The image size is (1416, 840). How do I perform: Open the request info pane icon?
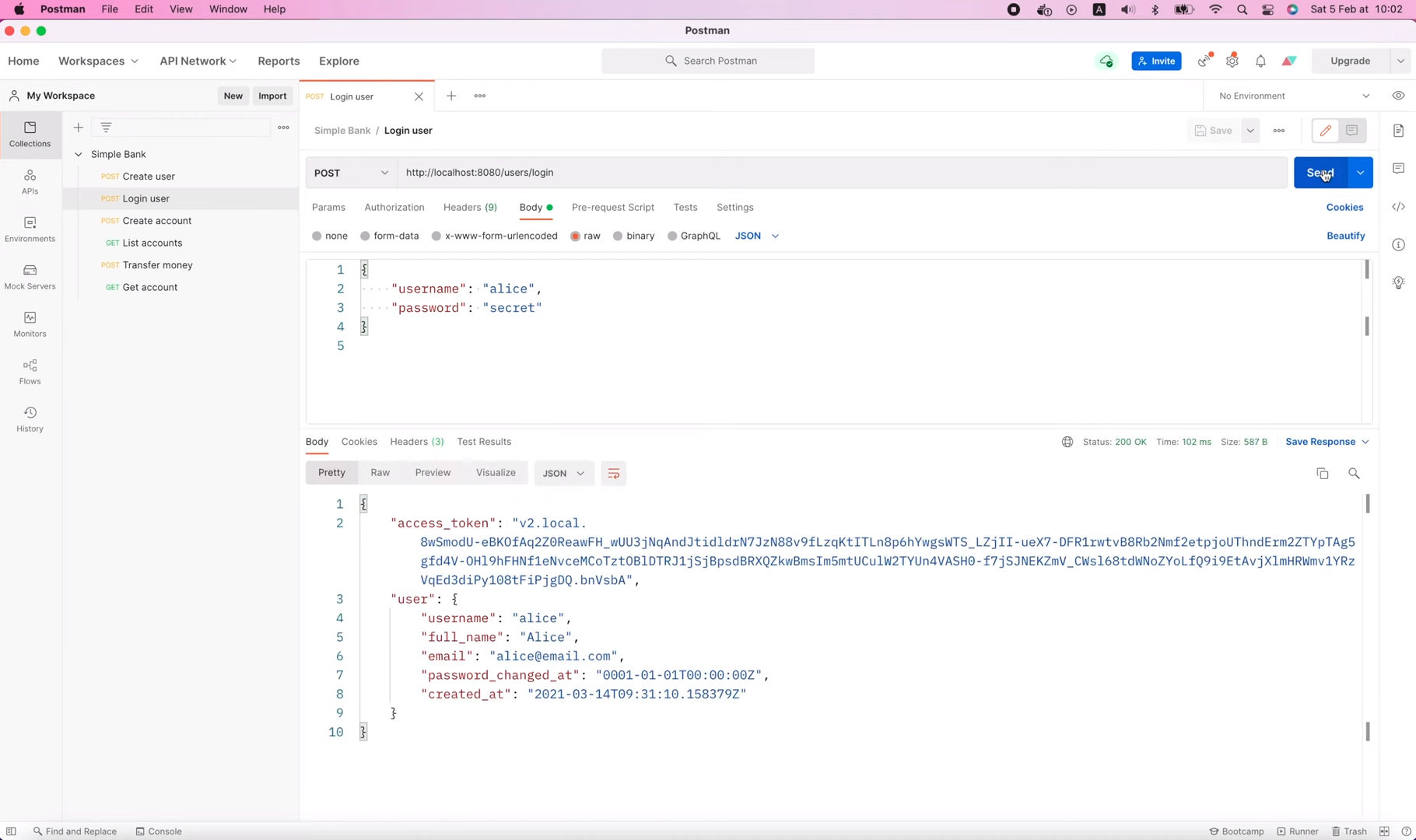[1399, 245]
